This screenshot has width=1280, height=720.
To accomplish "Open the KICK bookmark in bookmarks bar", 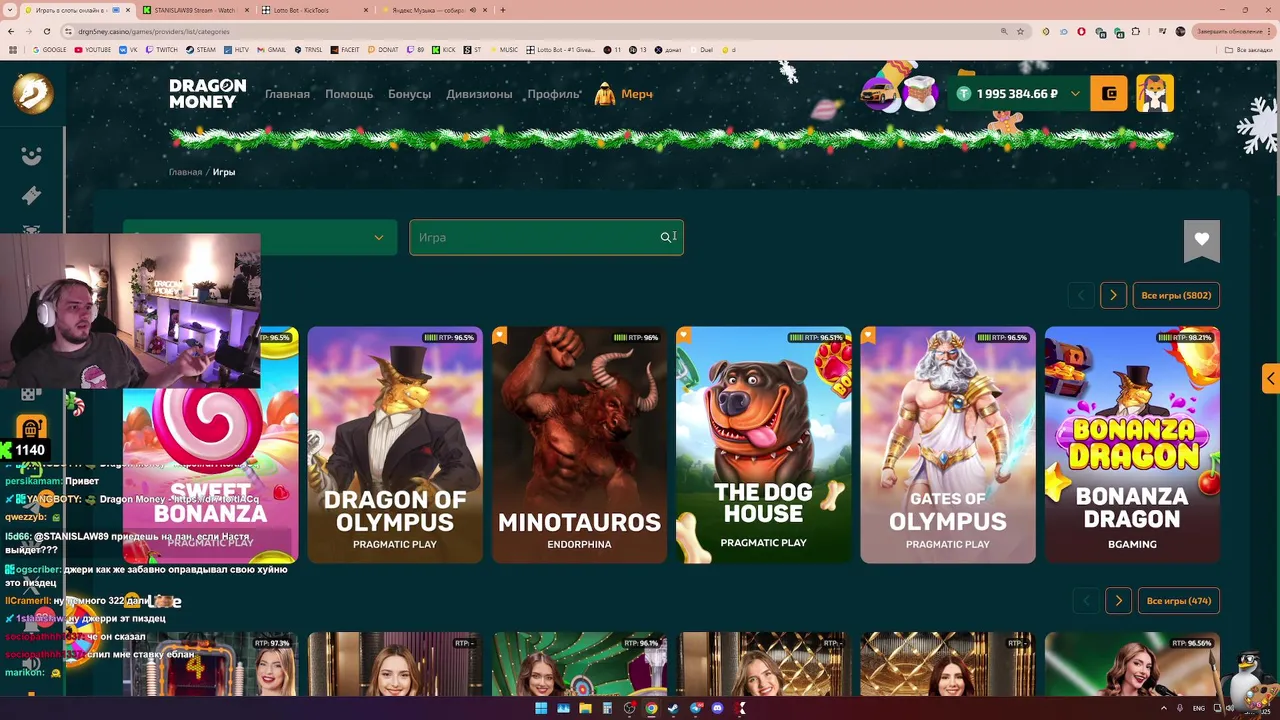I will point(444,49).
